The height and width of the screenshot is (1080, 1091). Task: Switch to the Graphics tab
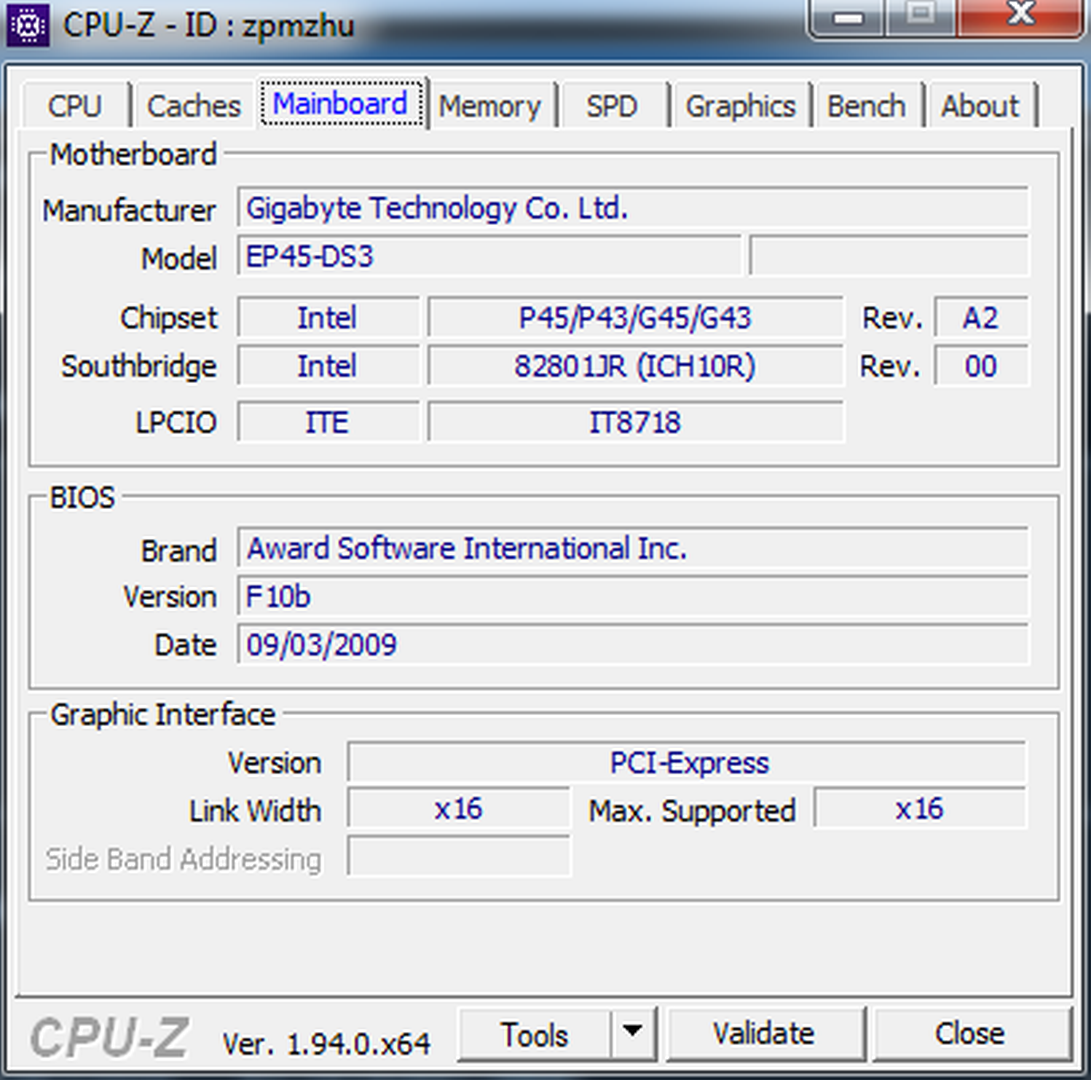pyautogui.click(x=741, y=106)
